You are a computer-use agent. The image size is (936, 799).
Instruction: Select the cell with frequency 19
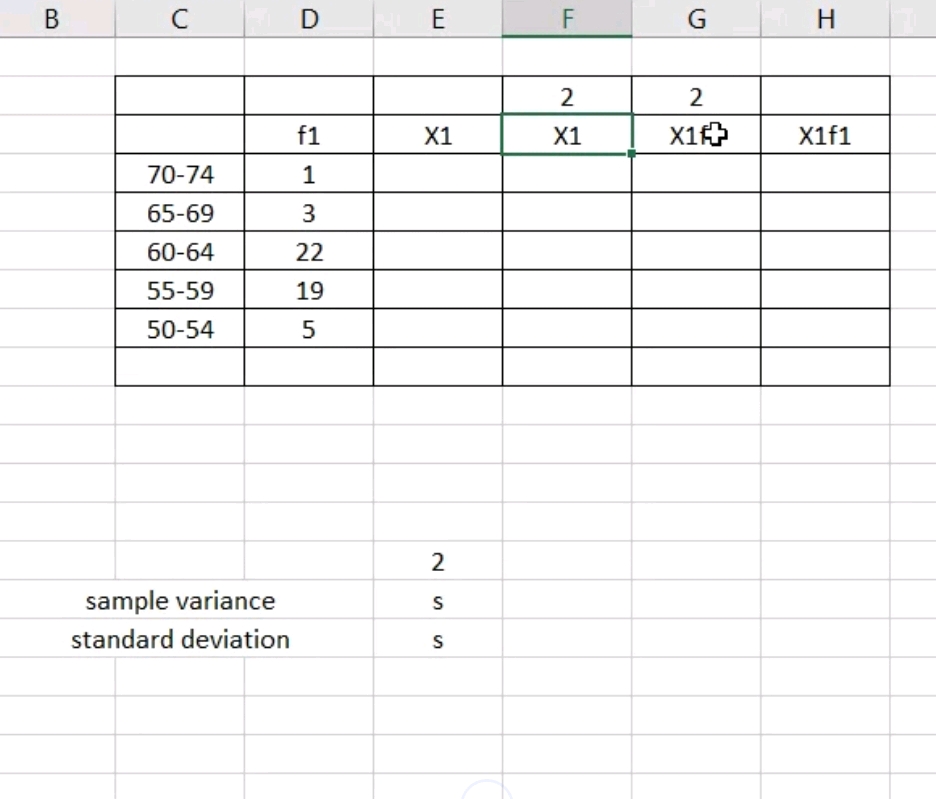[309, 290]
